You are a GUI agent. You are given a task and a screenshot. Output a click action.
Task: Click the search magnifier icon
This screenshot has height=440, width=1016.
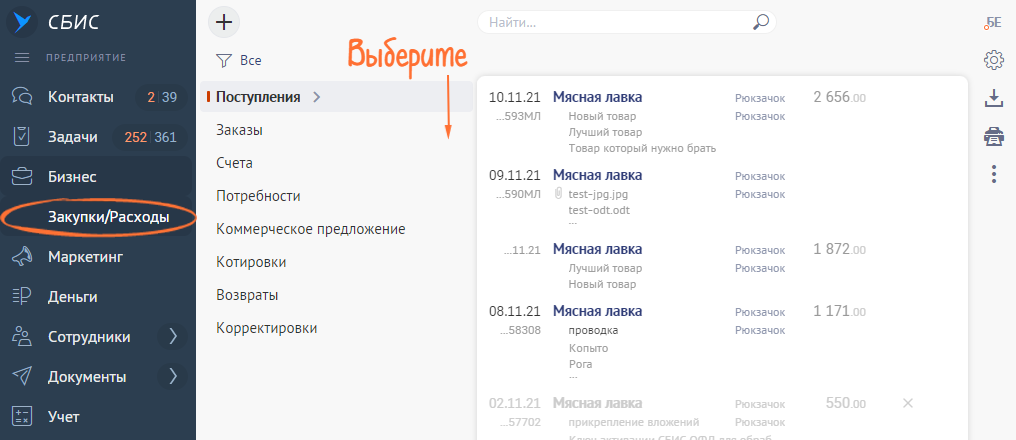pos(761,21)
